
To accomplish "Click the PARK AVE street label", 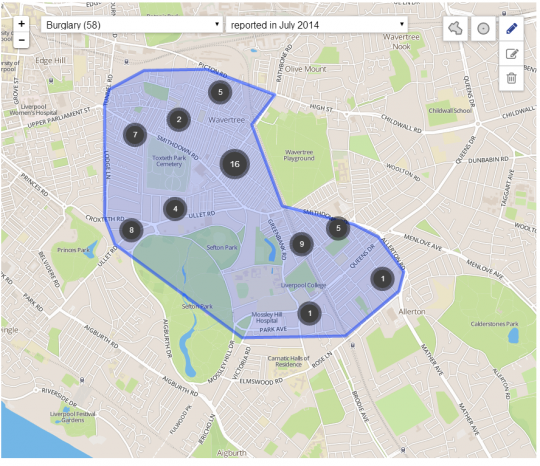I will (x=273, y=330).
